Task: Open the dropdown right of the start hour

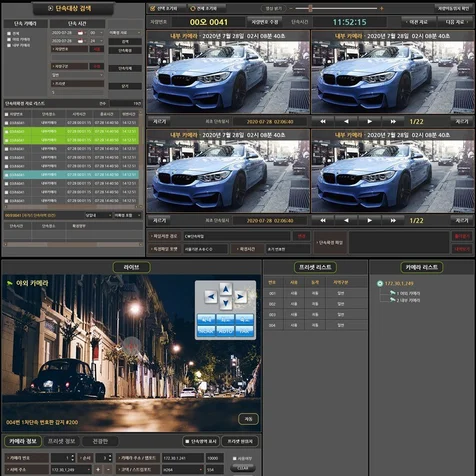Action: coord(125,33)
